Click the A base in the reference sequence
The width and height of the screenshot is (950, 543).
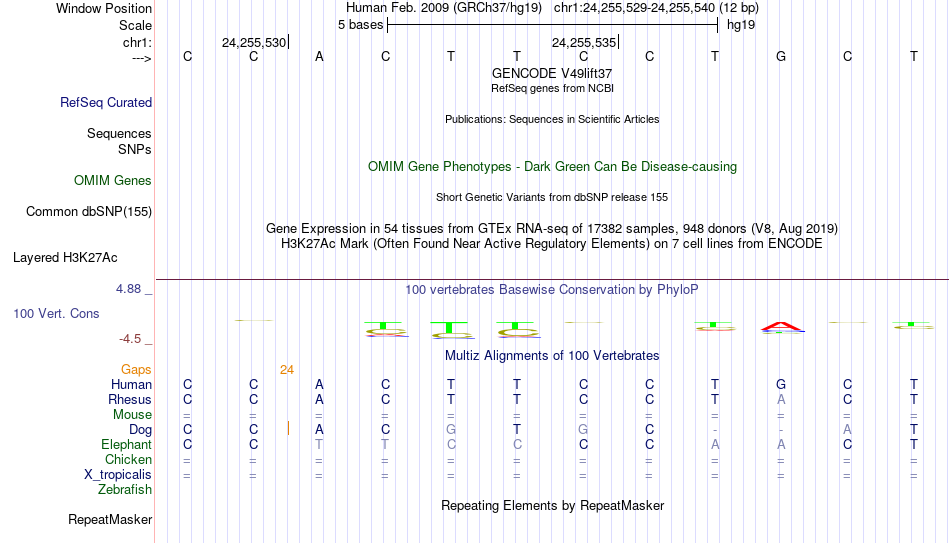(319, 56)
